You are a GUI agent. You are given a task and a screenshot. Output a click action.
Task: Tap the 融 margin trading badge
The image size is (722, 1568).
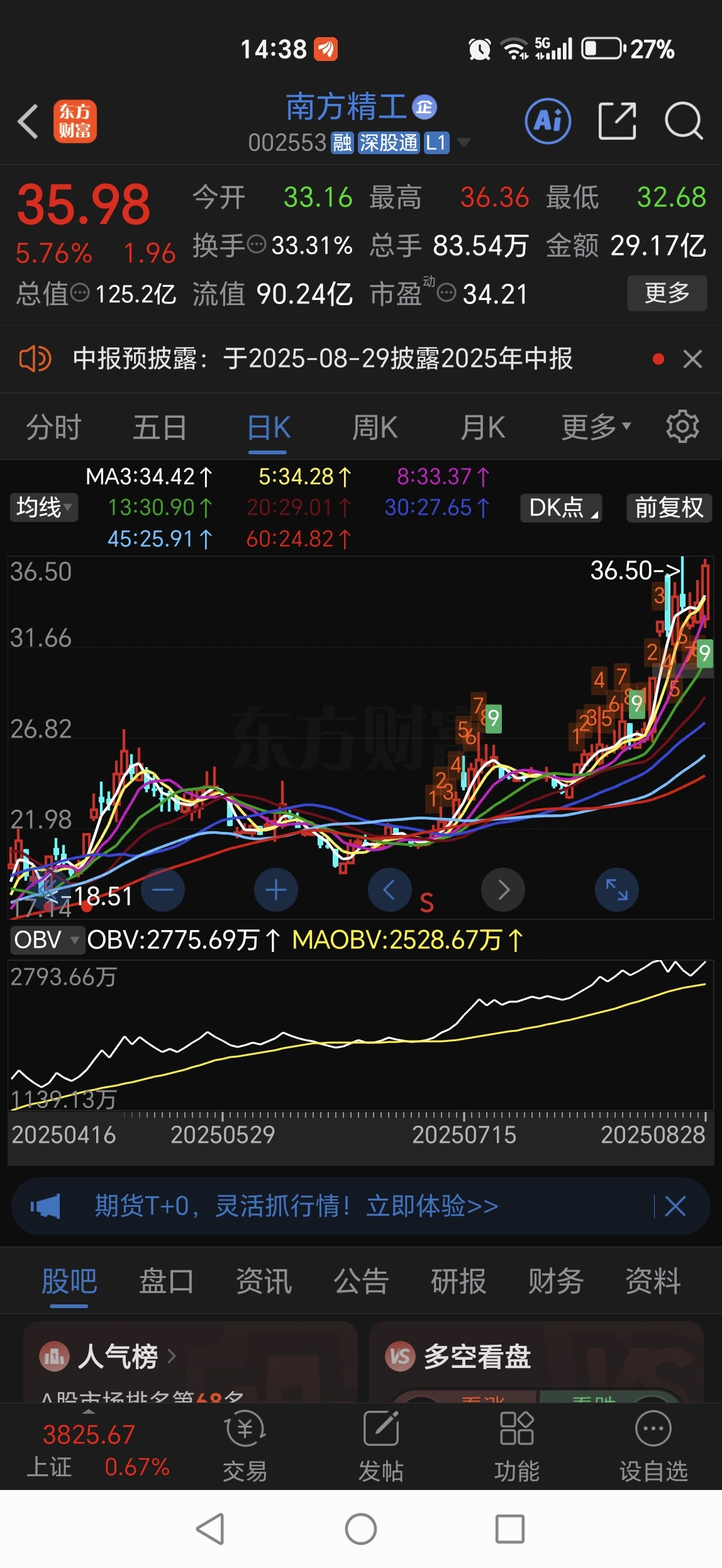[x=343, y=143]
